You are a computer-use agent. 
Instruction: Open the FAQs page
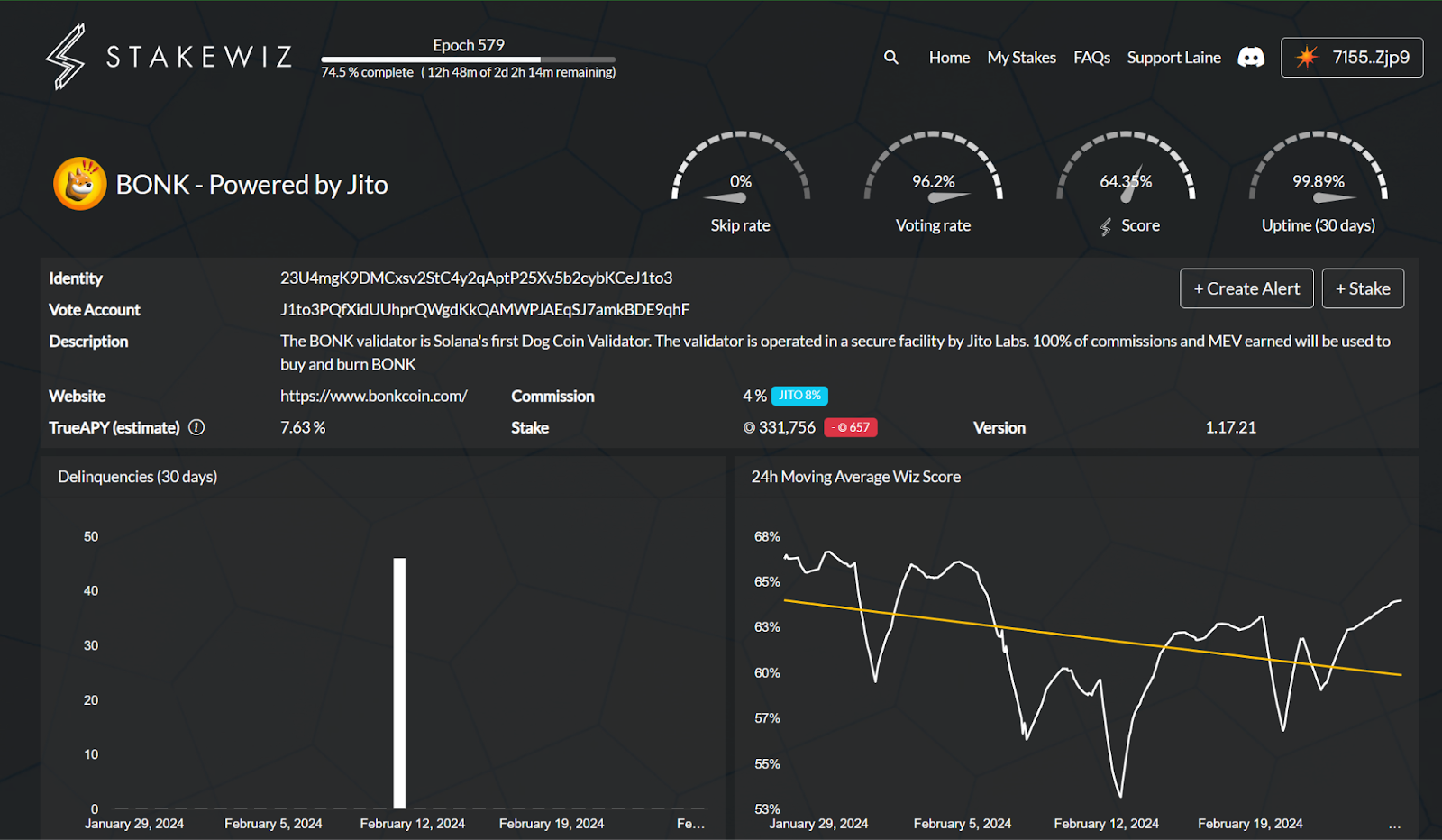[x=1091, y=58]
